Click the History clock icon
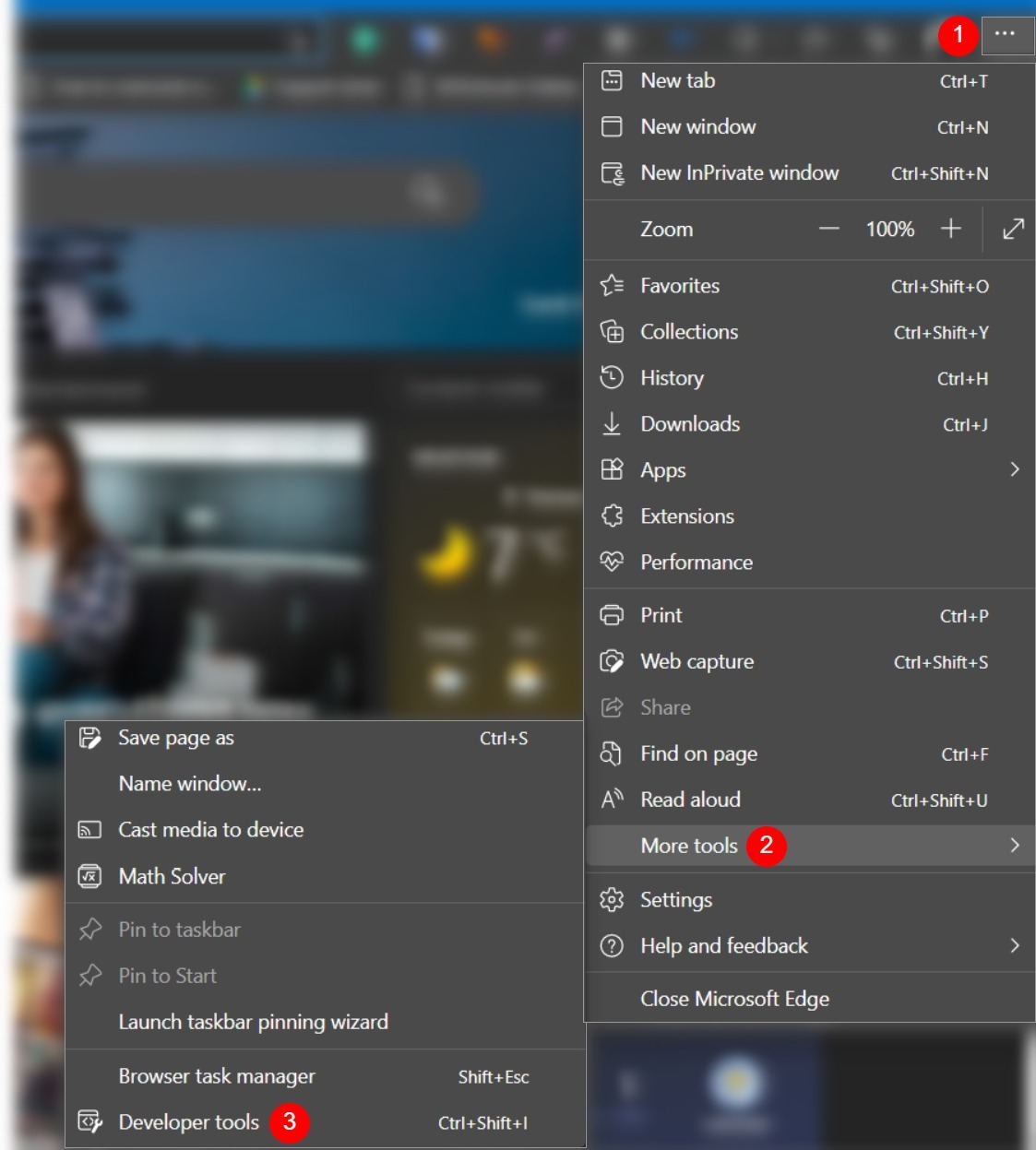Viewport: 1036px width, 1150px height. [612, 378]
